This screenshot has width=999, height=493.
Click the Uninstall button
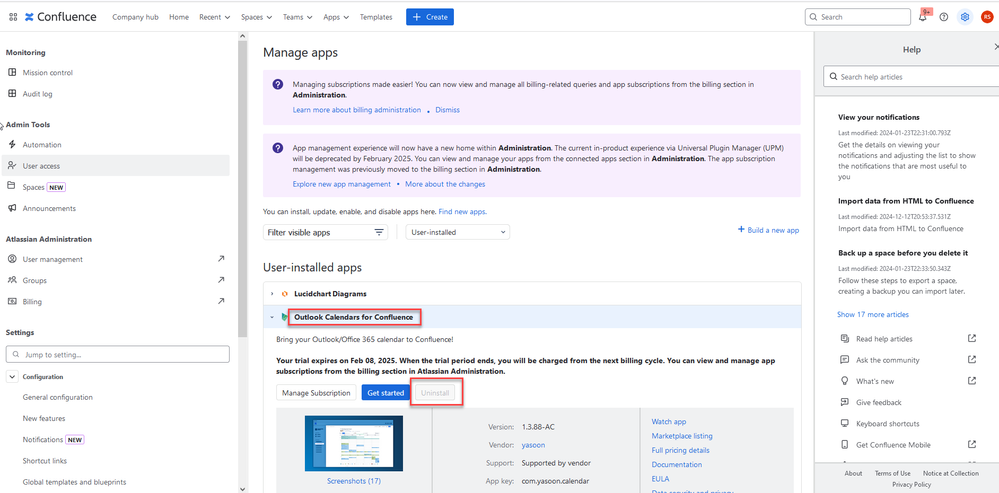pos(435,393)
